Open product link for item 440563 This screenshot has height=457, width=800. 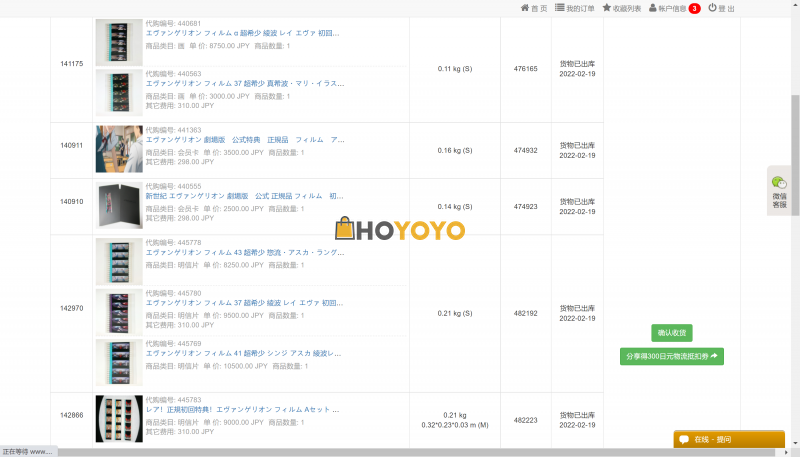click(x=245, y=83)
